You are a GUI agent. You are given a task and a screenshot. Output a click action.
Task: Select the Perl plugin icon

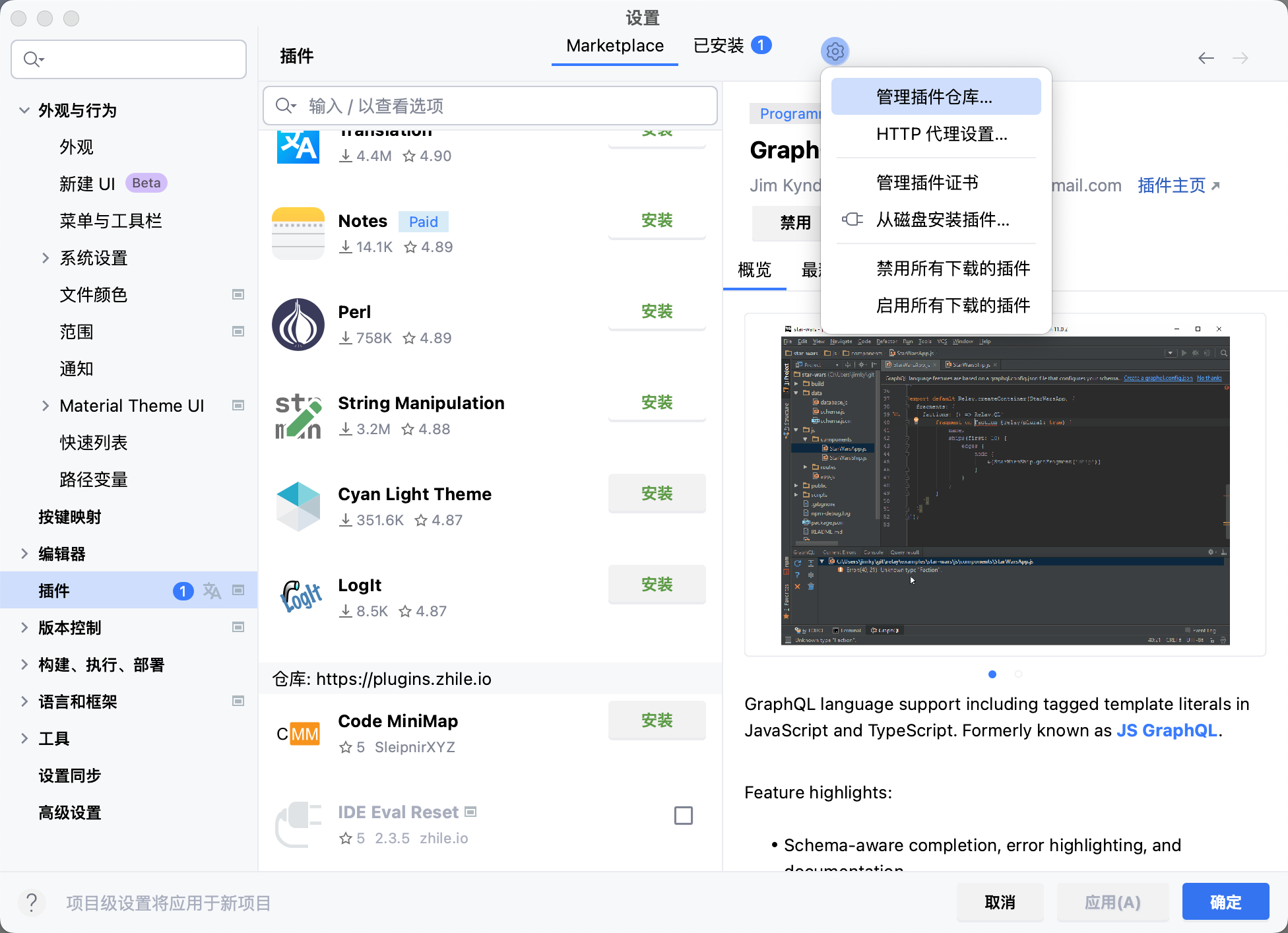pyautogui.click(x=298, y=324)
